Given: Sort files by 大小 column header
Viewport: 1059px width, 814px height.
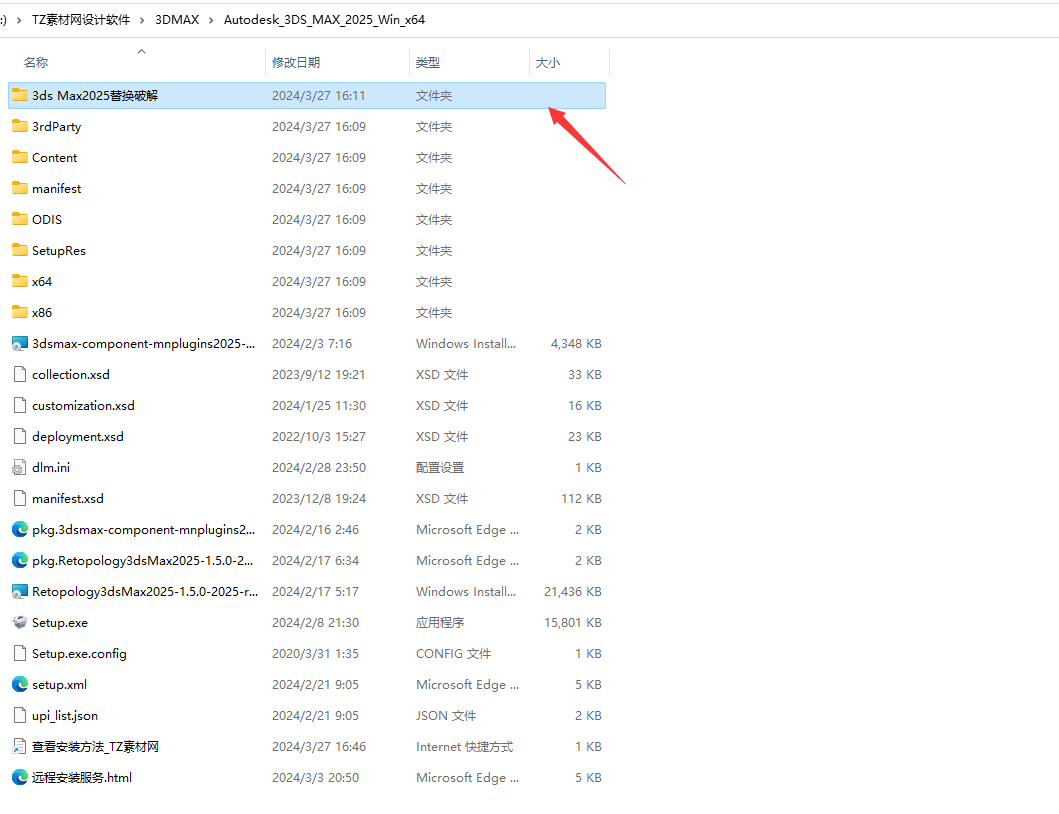Looking at the screenshot, I should point(548,63).
